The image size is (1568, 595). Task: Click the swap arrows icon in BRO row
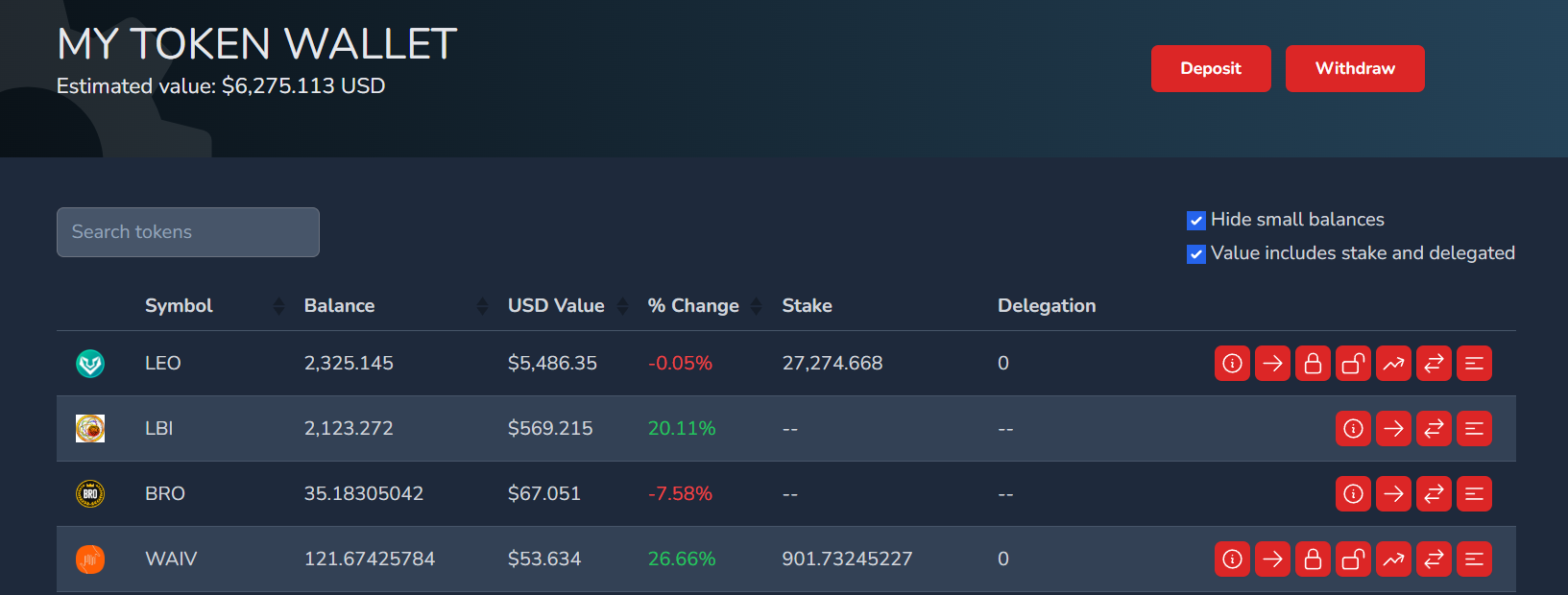tap(1434, 494)
